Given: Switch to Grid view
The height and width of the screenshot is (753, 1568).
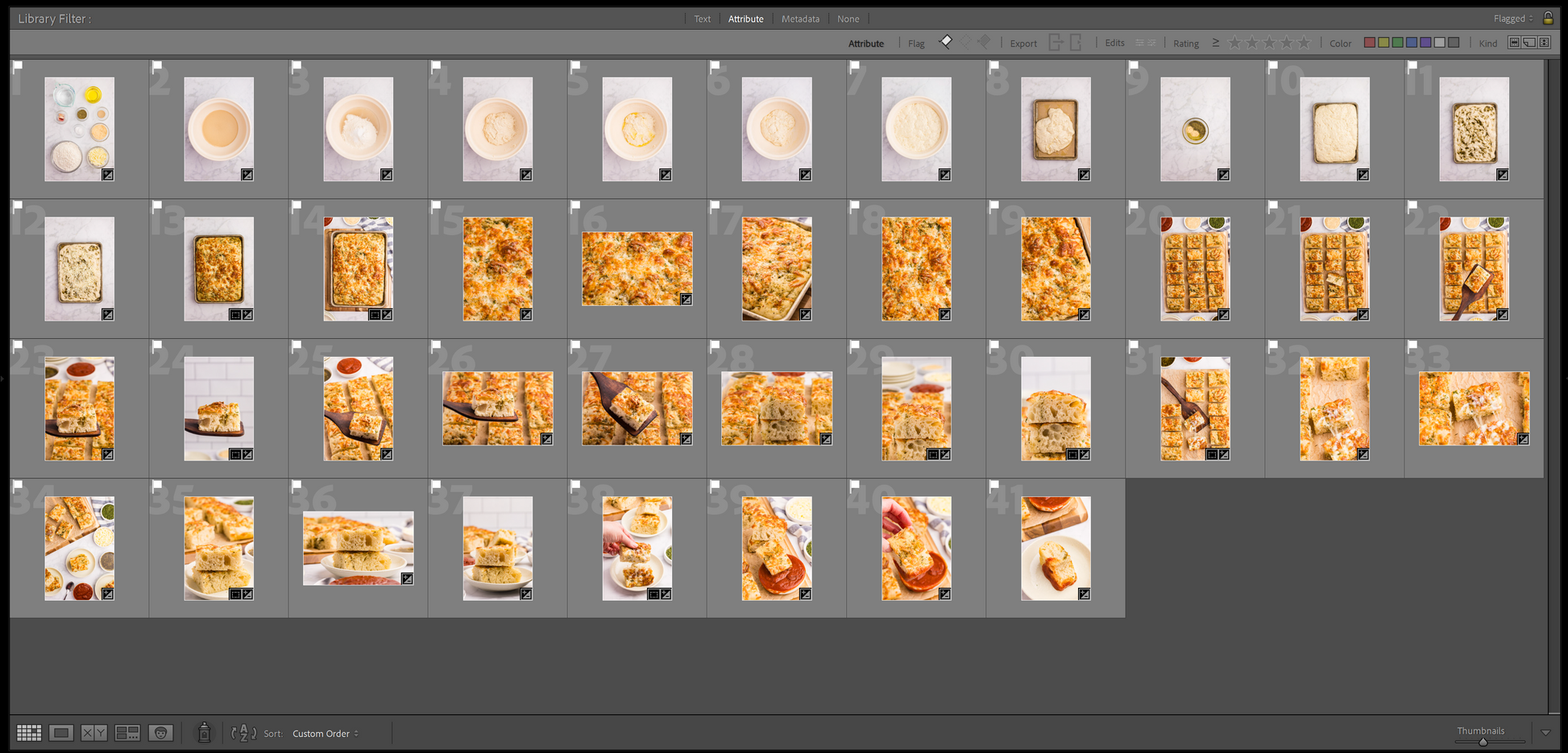Looking at the screenshot, I should pyautogui.click(x=29, y=733).
